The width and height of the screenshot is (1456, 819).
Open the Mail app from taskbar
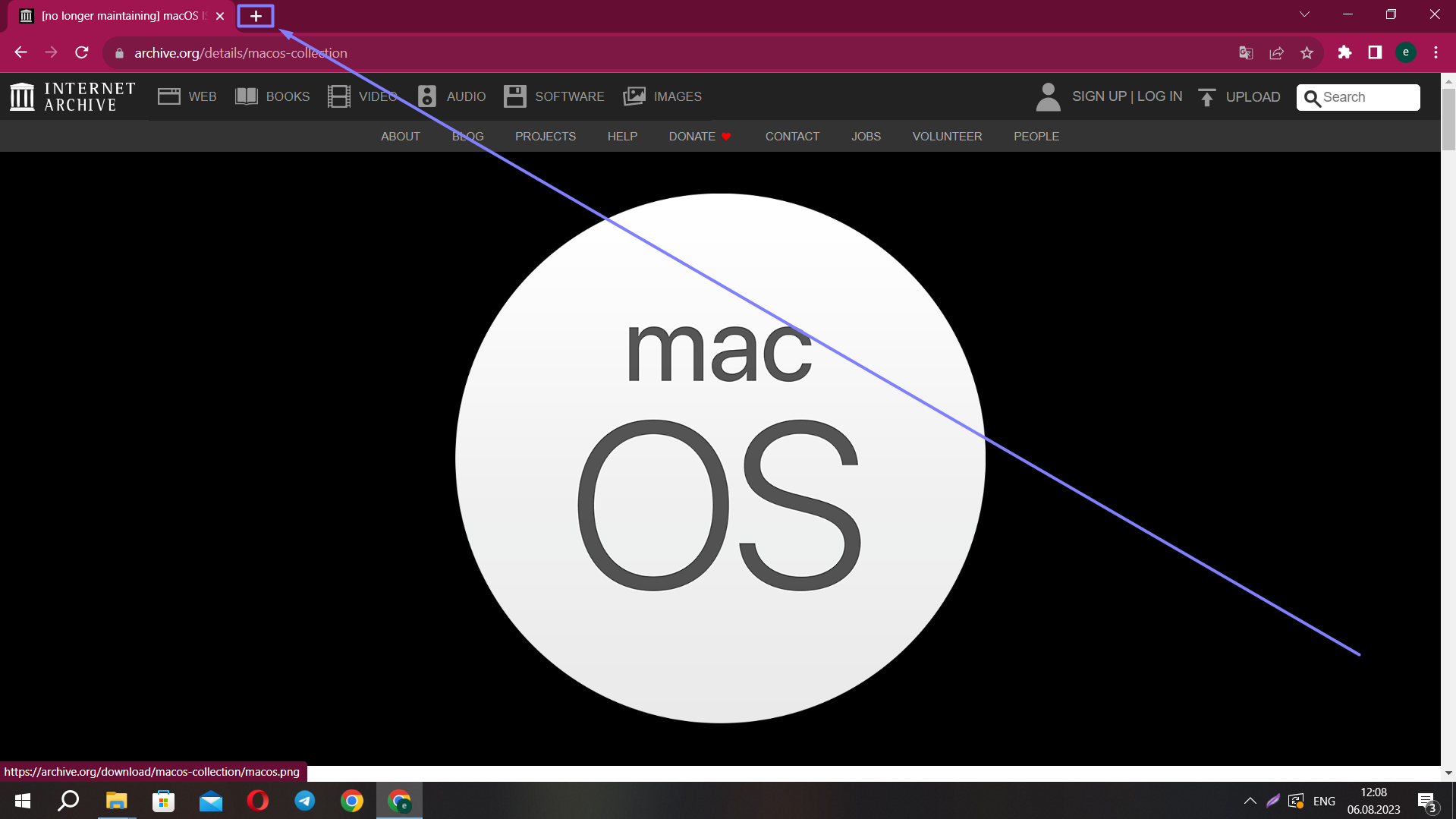click(x=210, y=801)
